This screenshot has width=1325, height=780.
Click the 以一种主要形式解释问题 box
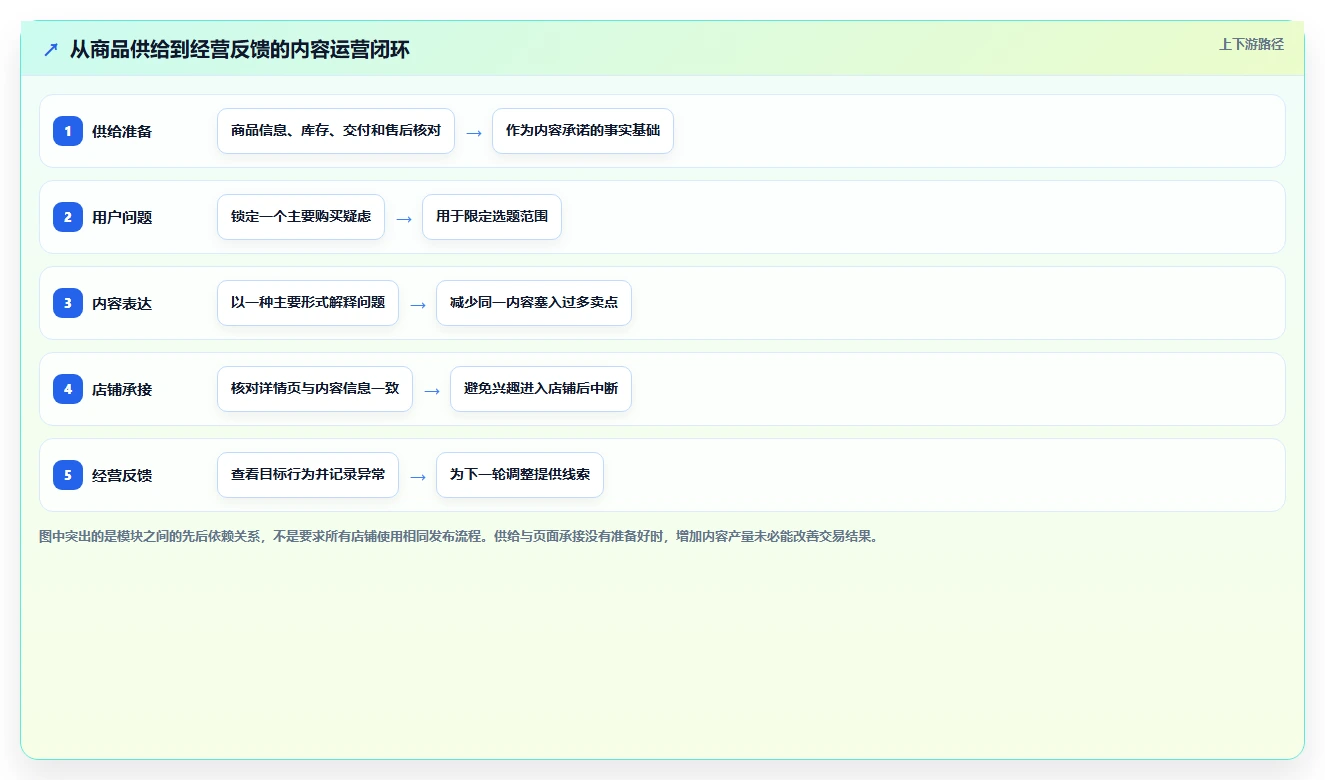[x=308, y=303]
